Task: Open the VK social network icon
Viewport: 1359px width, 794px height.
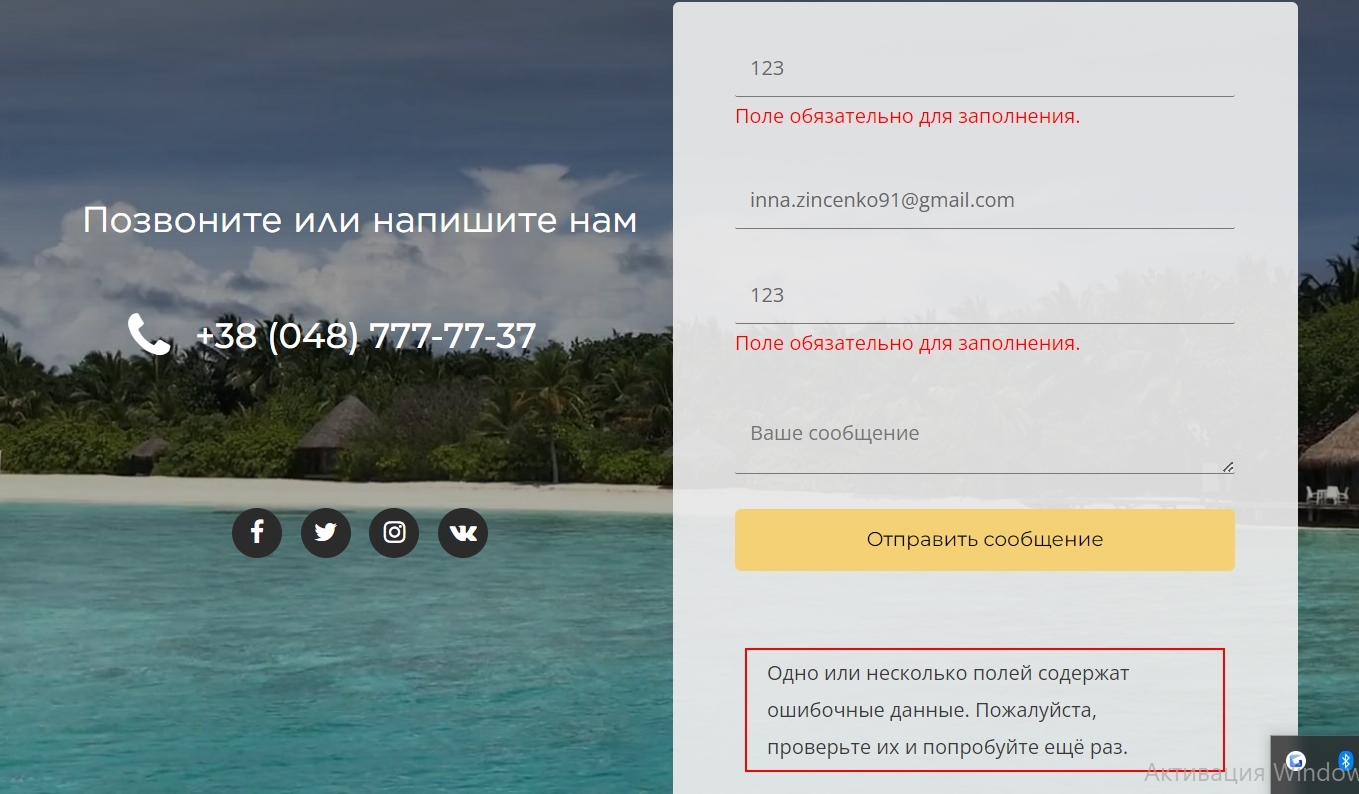Action: 463,532
